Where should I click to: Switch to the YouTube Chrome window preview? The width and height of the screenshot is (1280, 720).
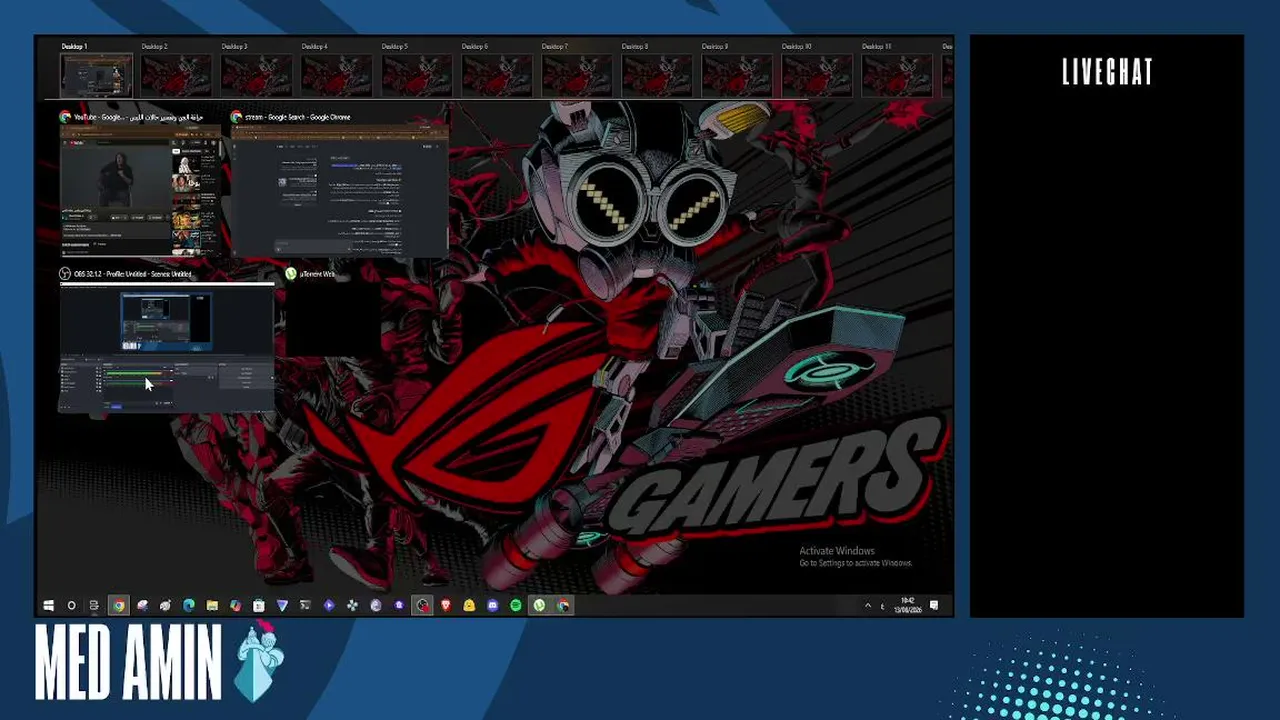pyautogui.click(x=140, y=190)
